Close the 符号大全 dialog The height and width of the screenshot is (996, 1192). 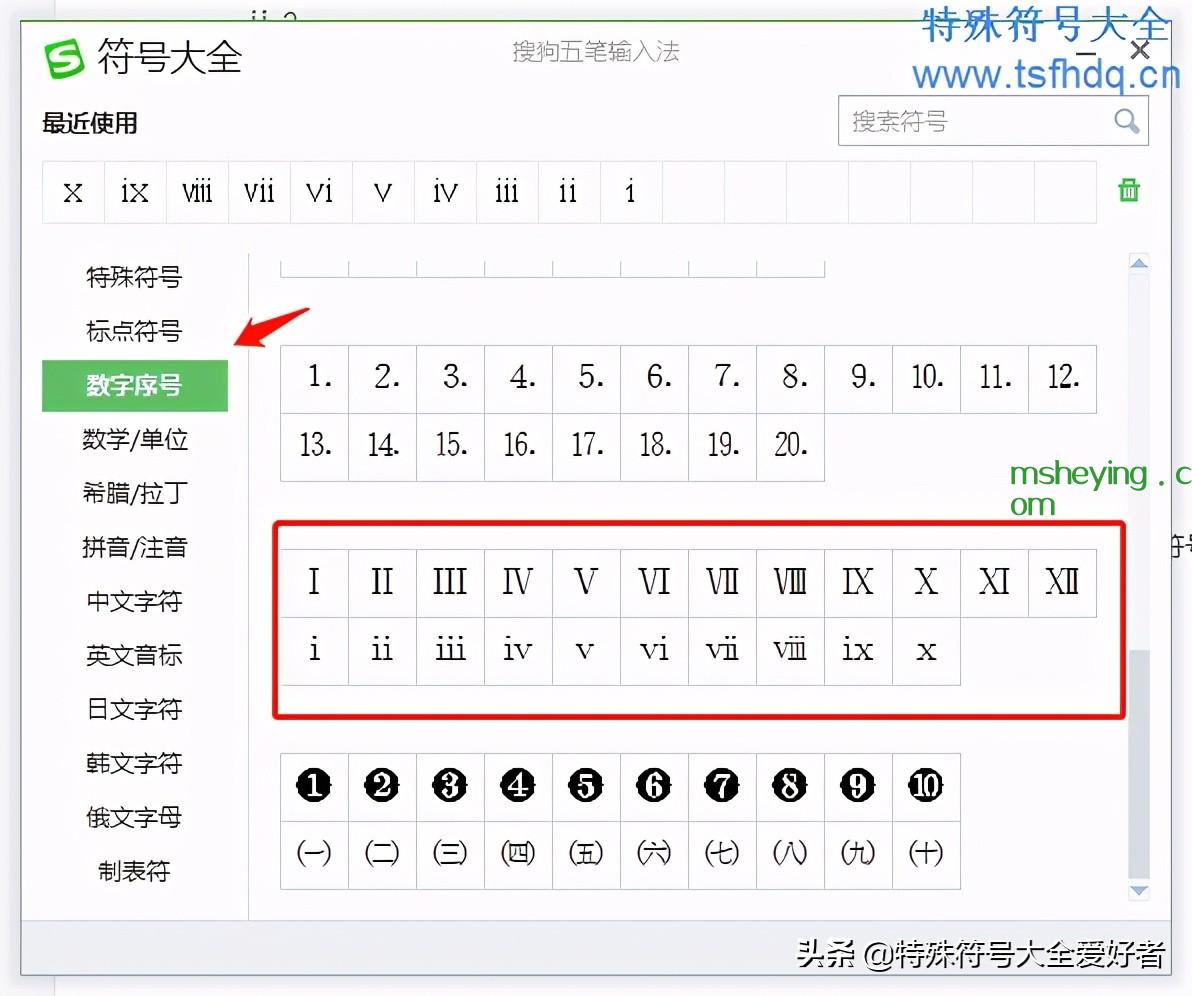[1140, 50]
